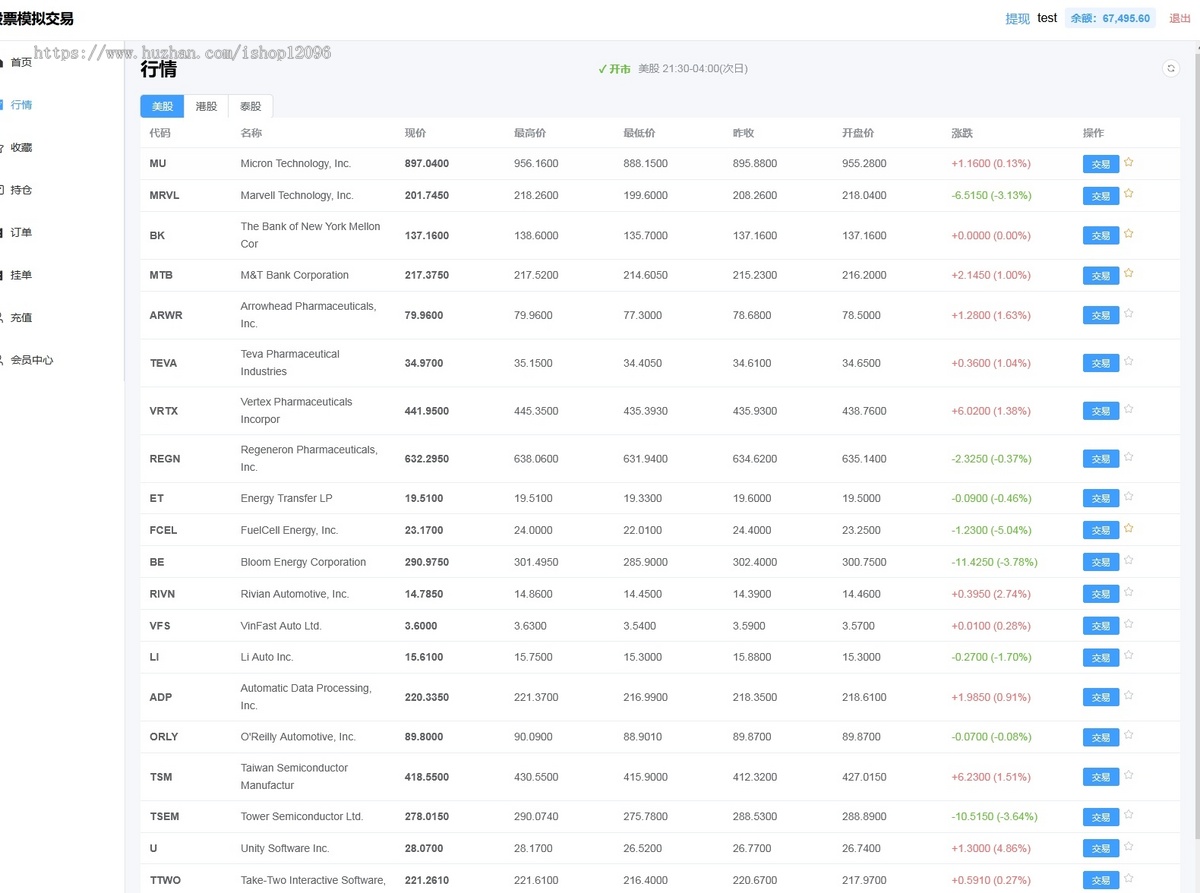Screen dimensions: 1200x893
Task: Click 交易 button for REGN
Action: 1101,459
